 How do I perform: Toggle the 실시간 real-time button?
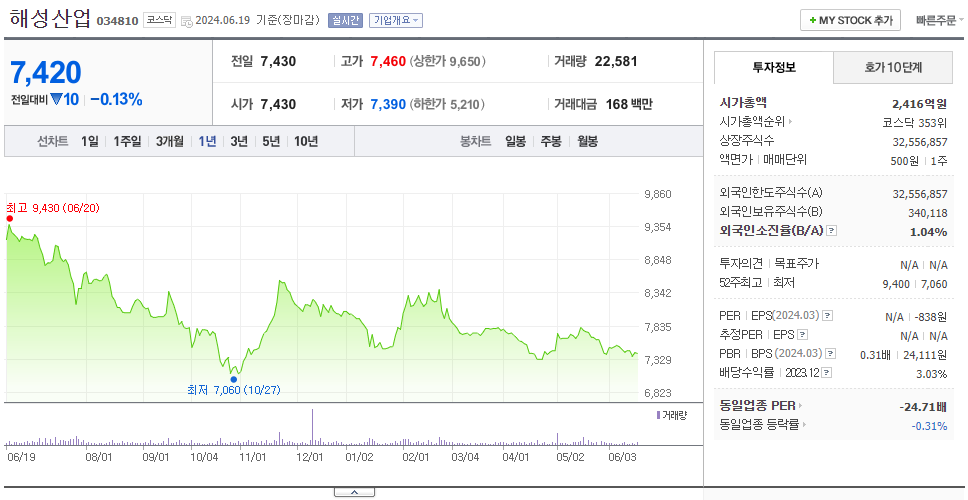346,20
